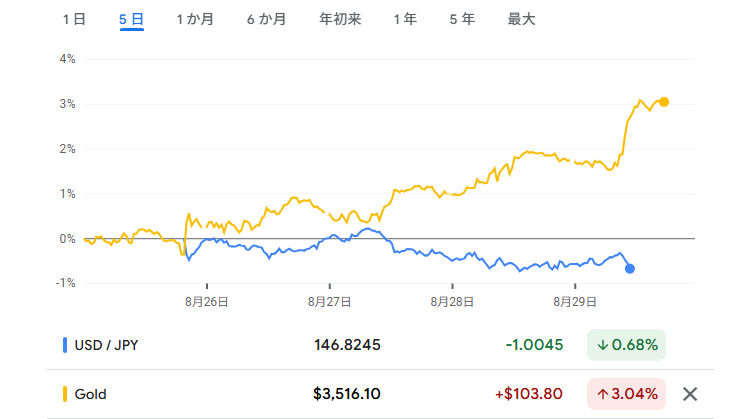Click the Gold price $3,516.10

point(347,394)
